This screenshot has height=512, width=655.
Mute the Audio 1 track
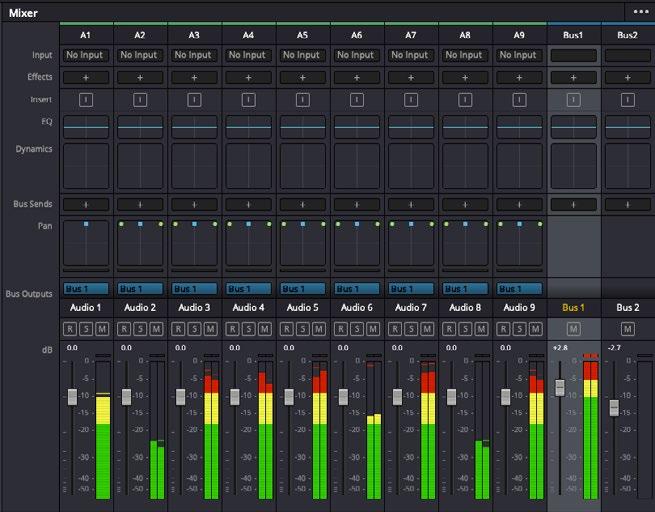[102, 329]
